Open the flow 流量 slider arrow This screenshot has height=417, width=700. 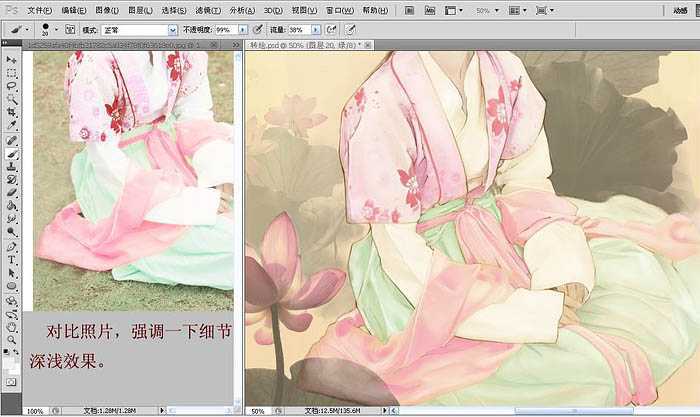click(x=316, y=30)
